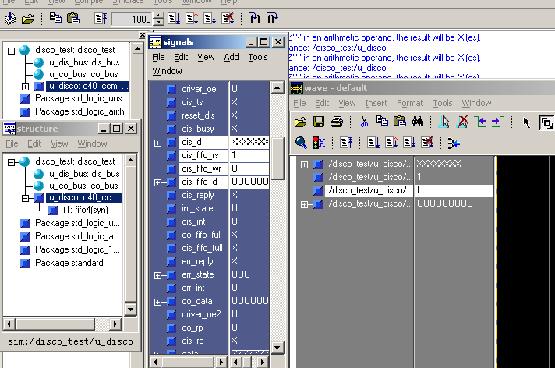Collapse the disco_test root in the top workspace tree

pyautogui.click(x=12, y=51)
